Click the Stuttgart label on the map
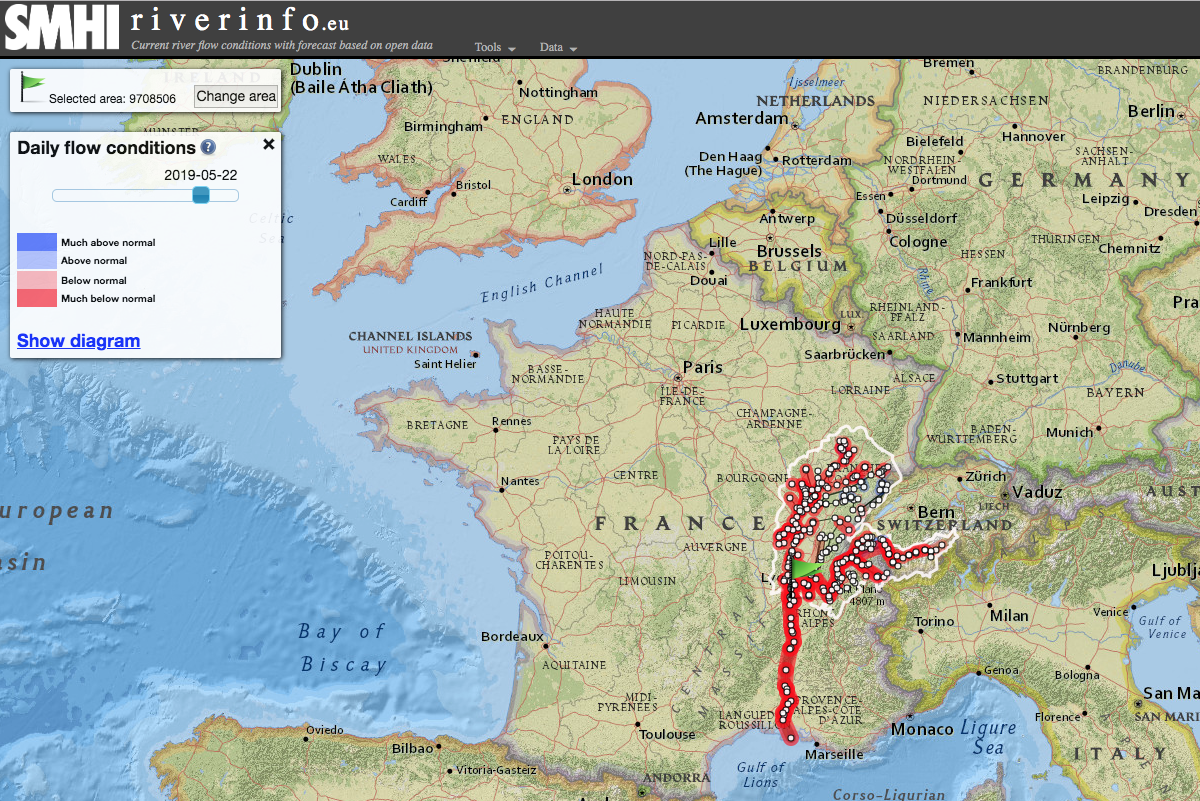 [x=1027, y=379]
